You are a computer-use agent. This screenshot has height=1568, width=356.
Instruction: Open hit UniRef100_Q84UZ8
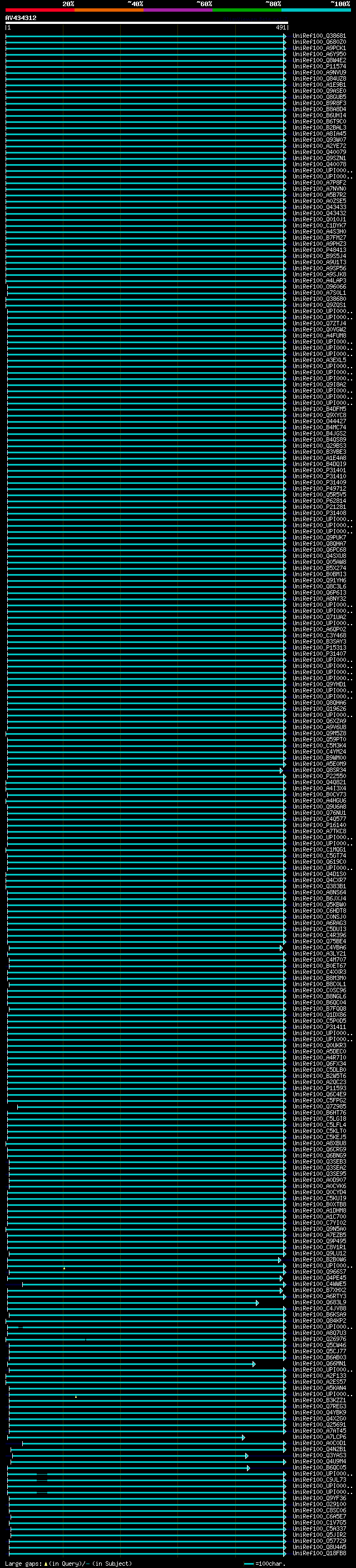pyautogui.click(x=319, y=78)
